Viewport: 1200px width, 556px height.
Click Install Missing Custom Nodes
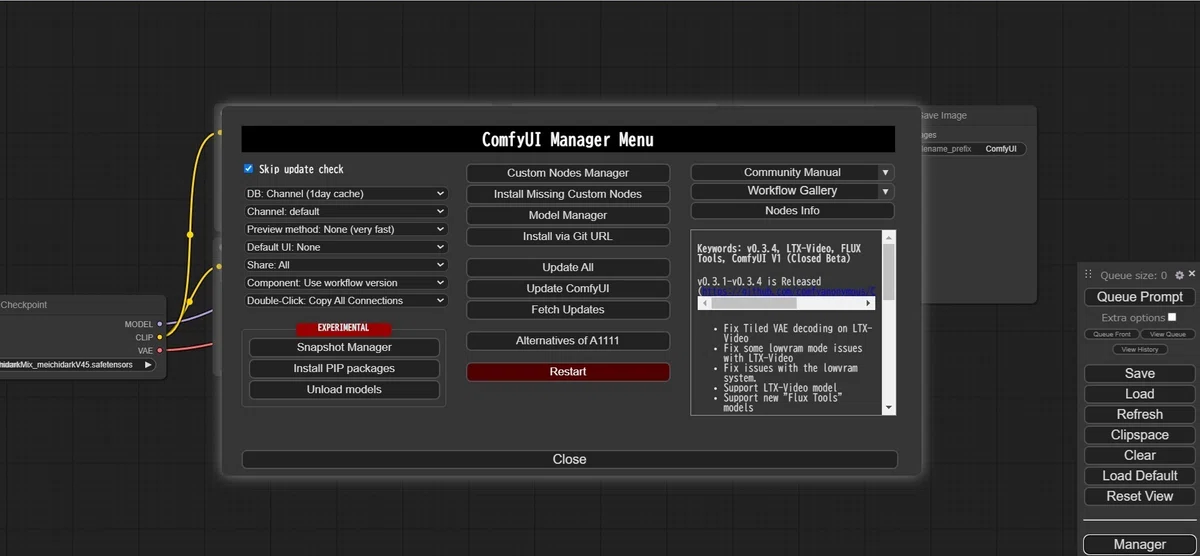(x=568, y=194)
